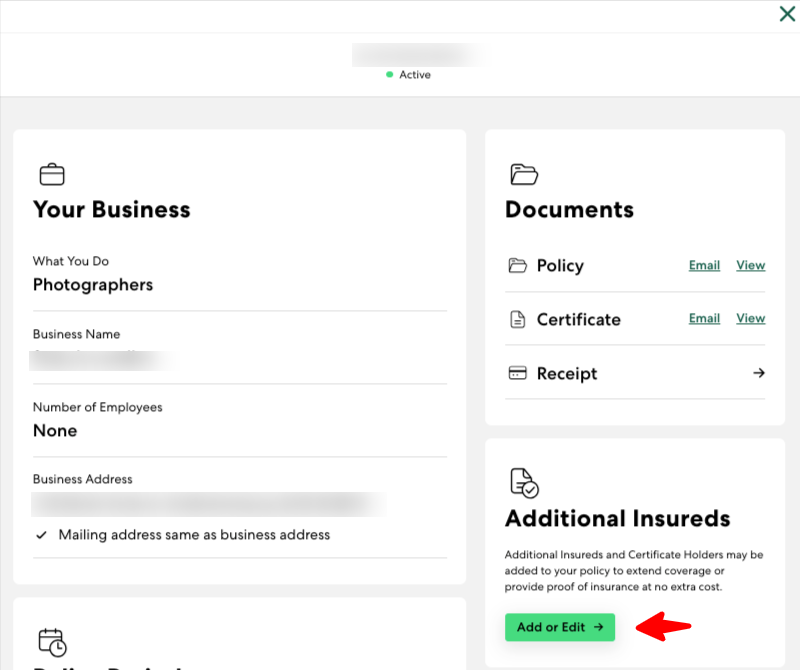Click the Receipt row label
This screenshot has height=670, width=800.
click(x=566, y=374)
